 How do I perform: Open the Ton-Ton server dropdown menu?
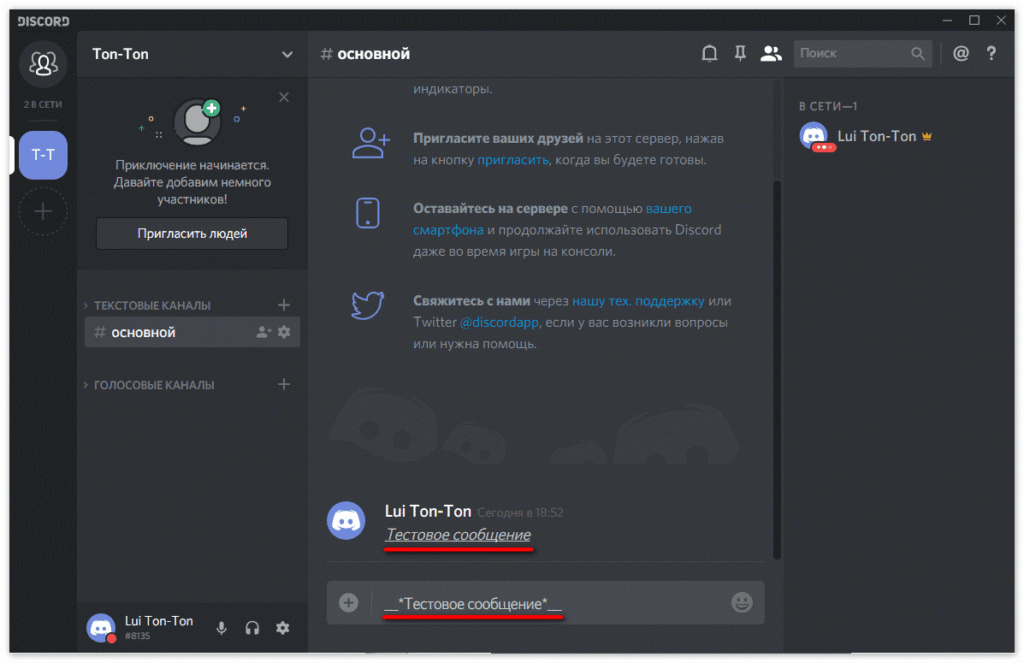(287, 54)
